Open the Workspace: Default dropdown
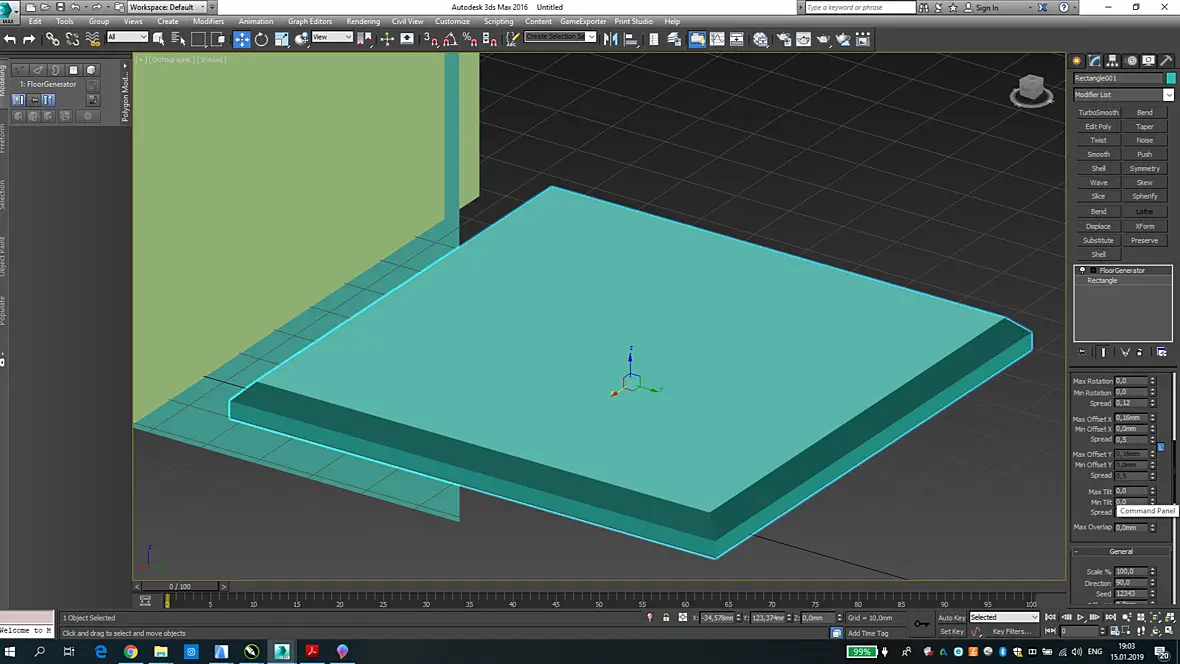Image resolution: width=1180 pixels, height=664 pixels. [166, 7]
